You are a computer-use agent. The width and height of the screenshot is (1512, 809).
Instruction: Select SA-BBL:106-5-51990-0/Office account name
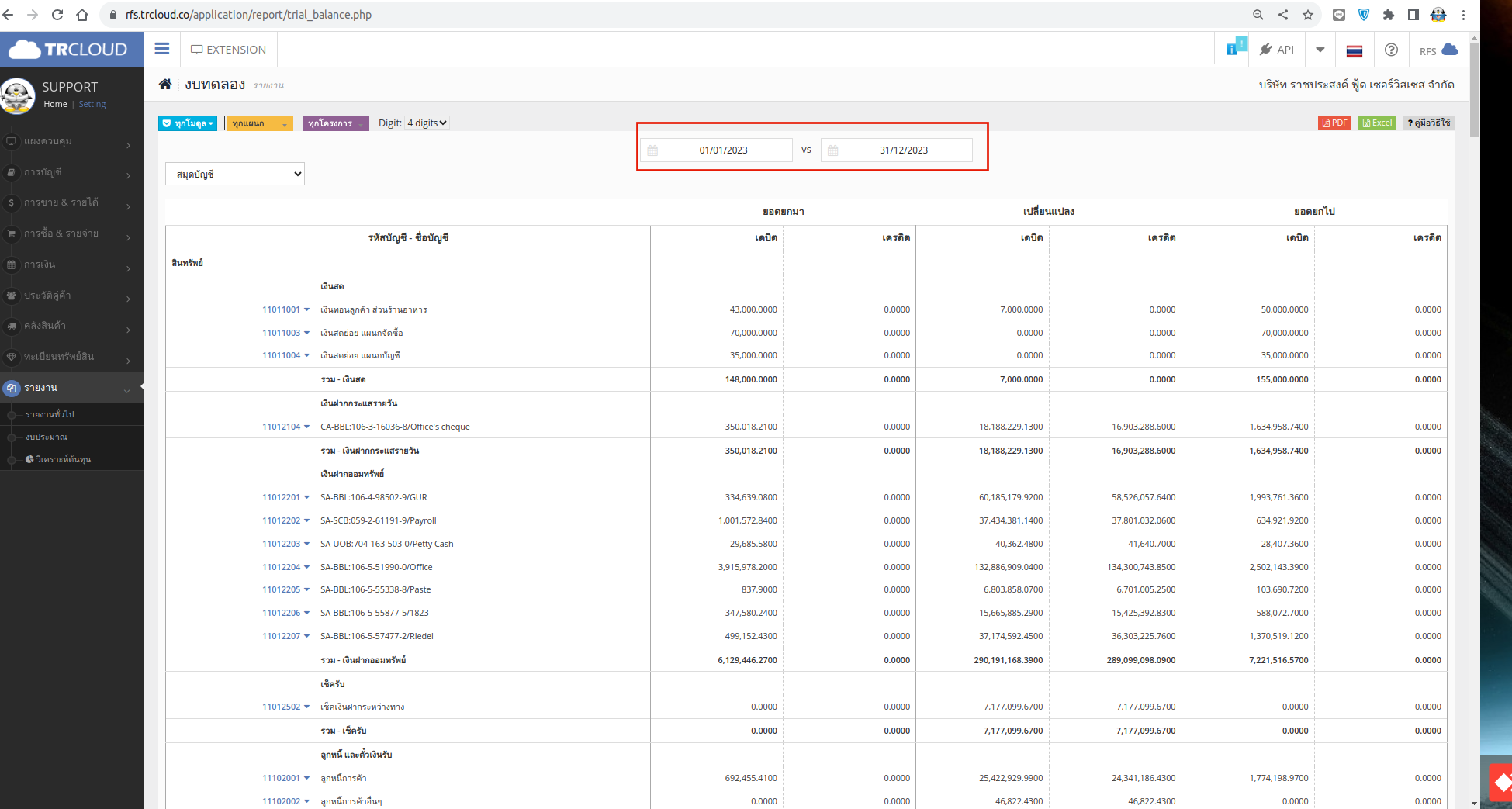pyautogui.click(x=376, y=567)
